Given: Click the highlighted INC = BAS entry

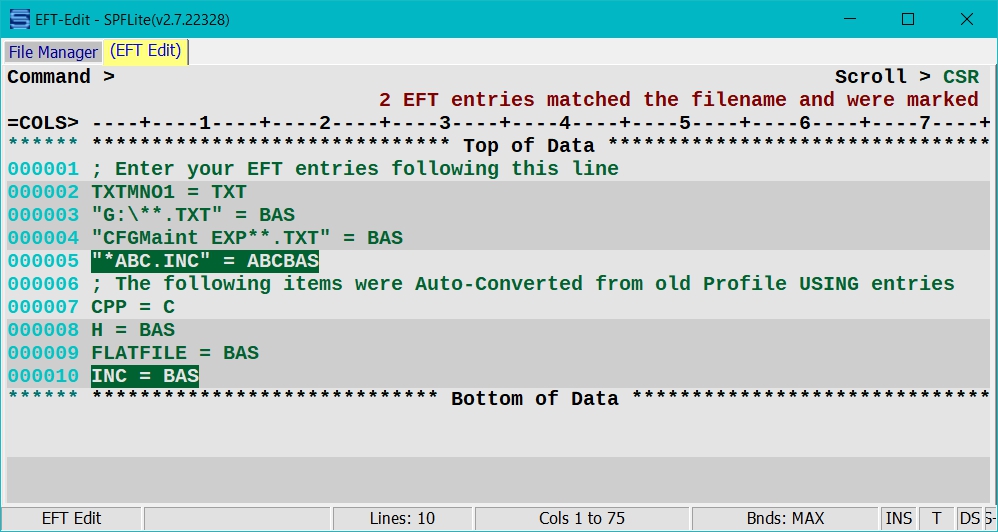Looking at the screenshot, I should tap(145, 376).
